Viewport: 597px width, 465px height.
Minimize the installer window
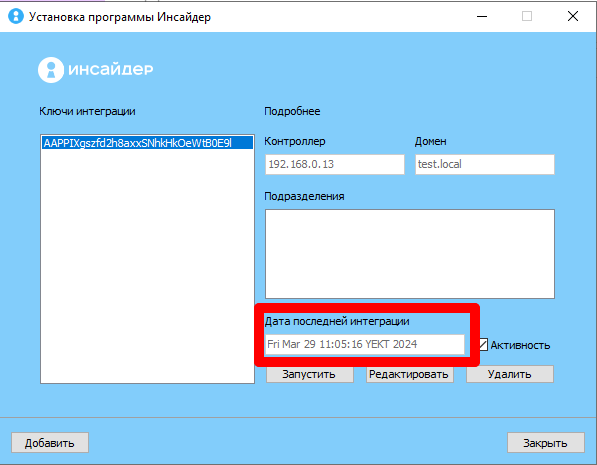[482, 16]
